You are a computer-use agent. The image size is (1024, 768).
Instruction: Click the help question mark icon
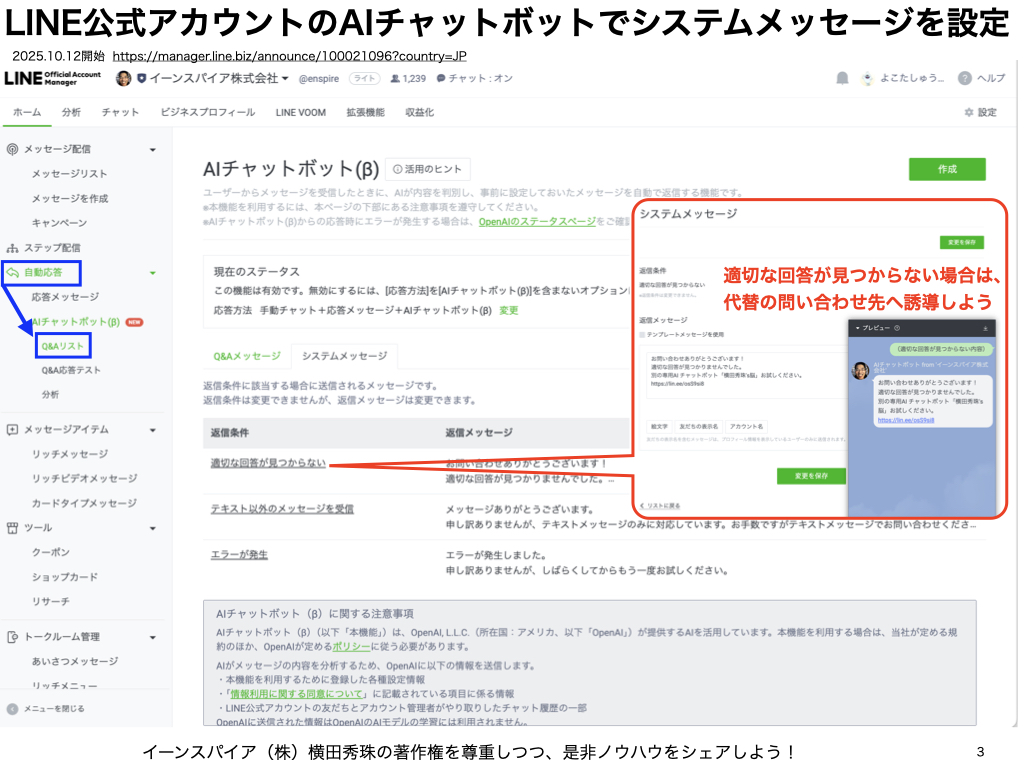[964, 78]
